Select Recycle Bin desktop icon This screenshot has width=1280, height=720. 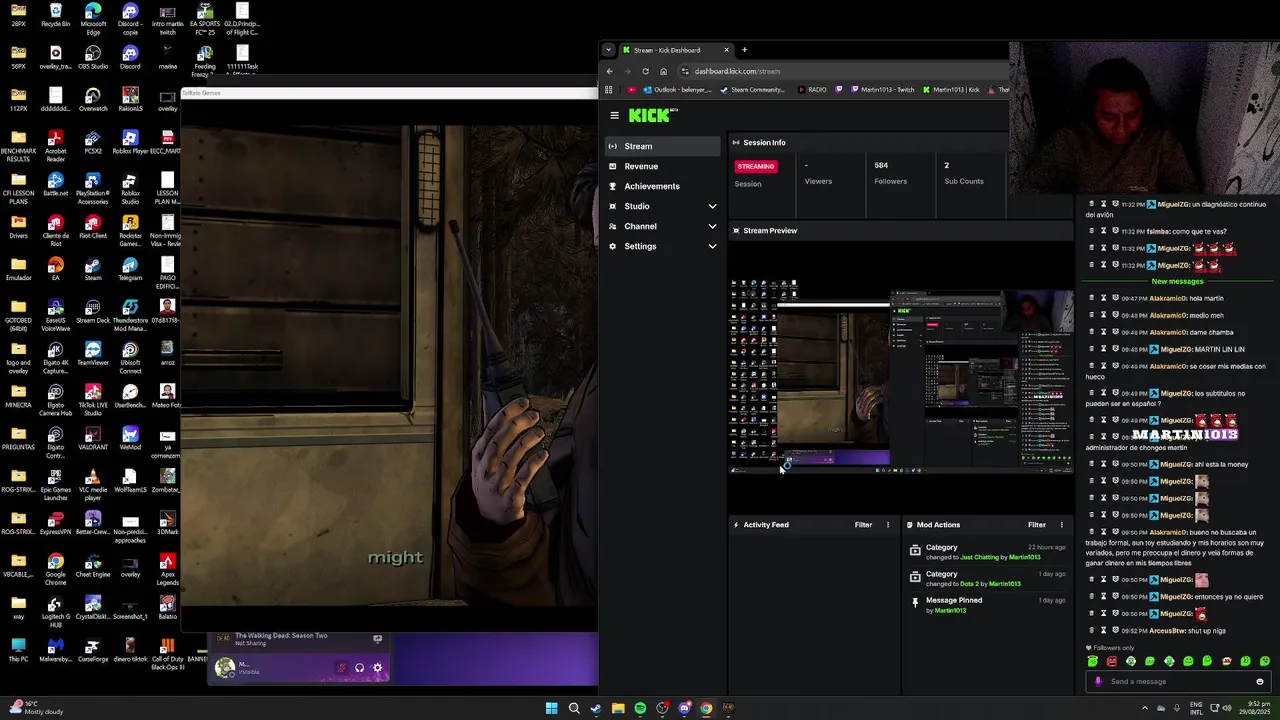pos(55,15)
